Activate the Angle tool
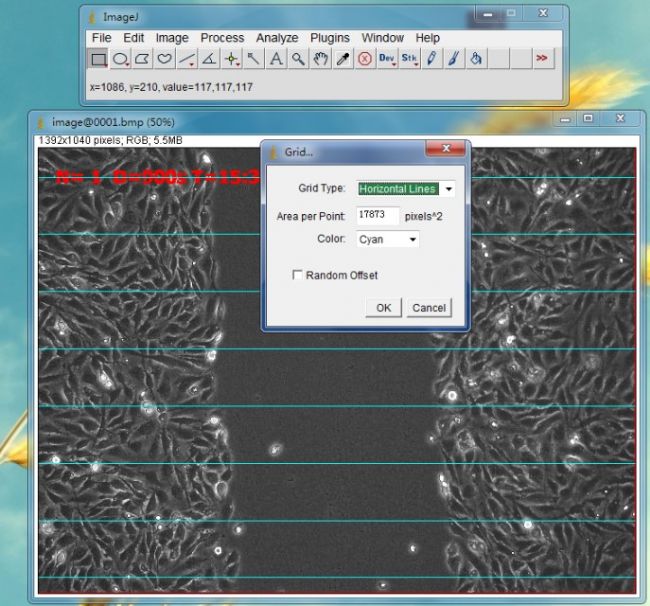This screenshot has width=650, height=606. (209, 59)
